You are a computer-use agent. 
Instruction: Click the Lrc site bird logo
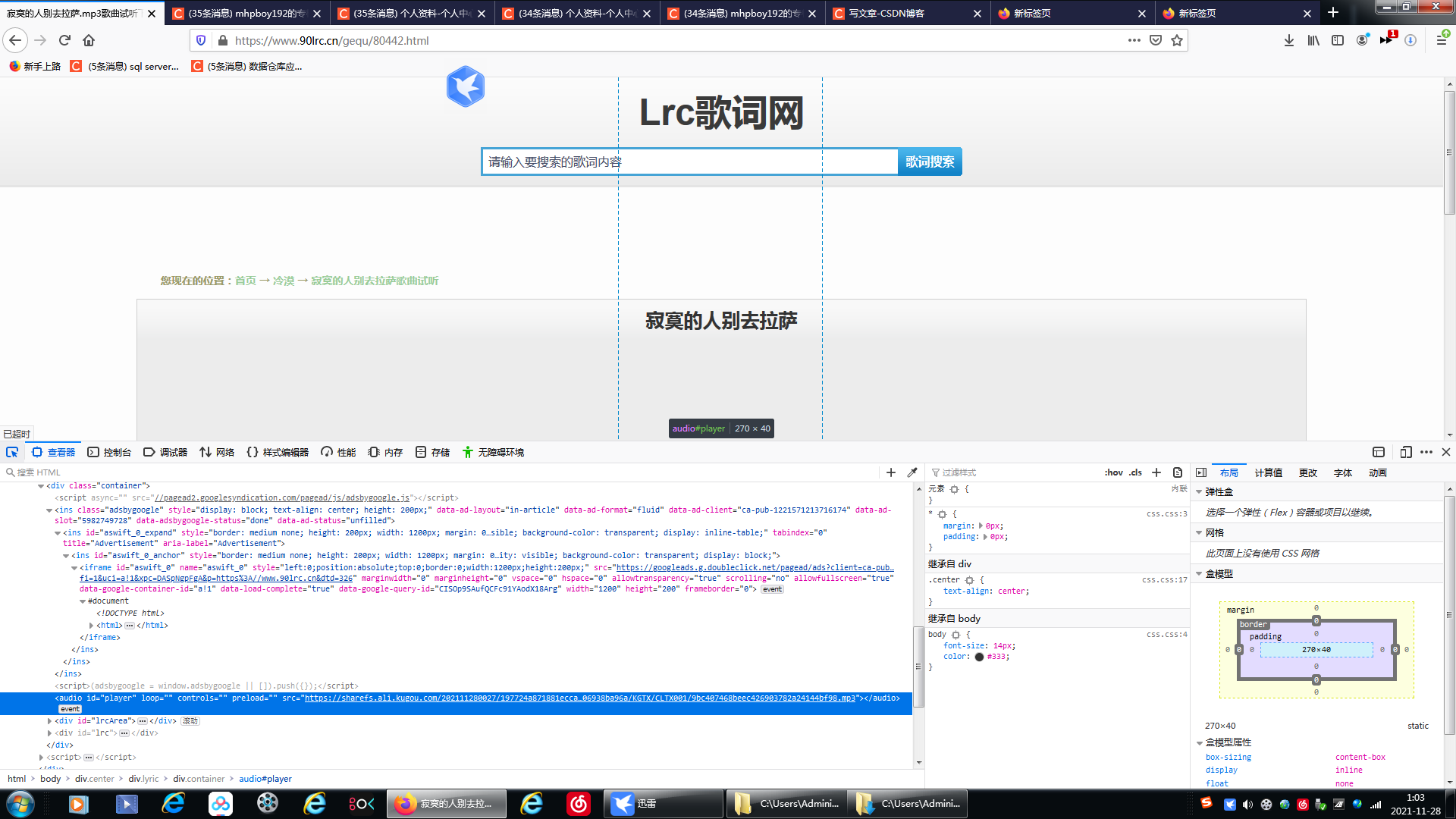pyautogui.click(x=465, y=86)
